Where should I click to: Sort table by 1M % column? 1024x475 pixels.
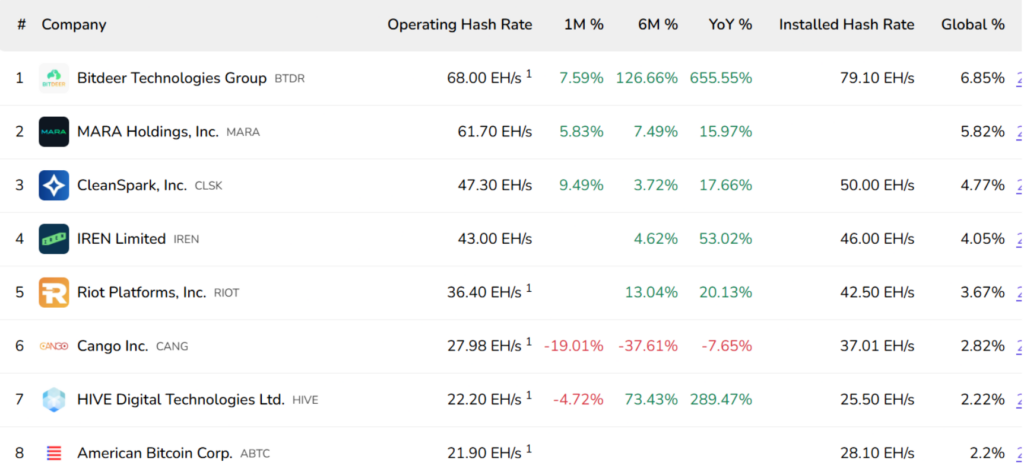coord(583,24)
